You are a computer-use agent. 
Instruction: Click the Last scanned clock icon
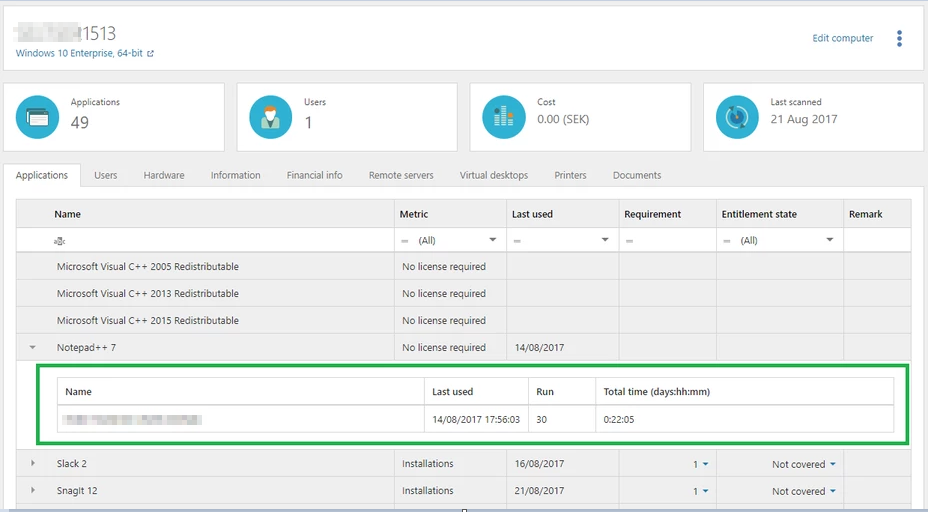[x=738, y=117]
